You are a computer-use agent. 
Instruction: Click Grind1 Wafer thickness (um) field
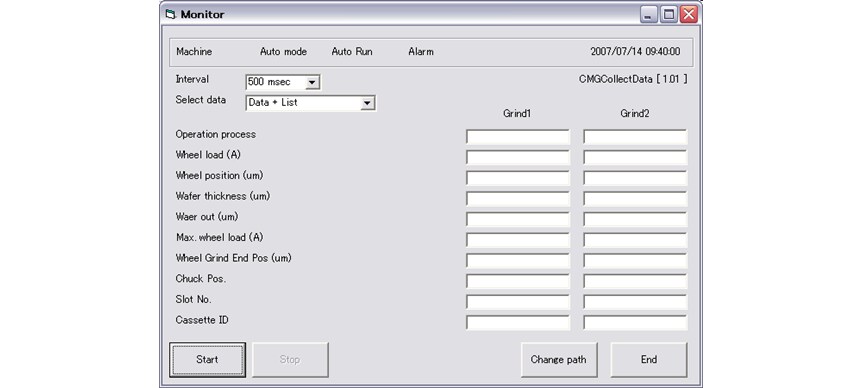tap(518, 199)
